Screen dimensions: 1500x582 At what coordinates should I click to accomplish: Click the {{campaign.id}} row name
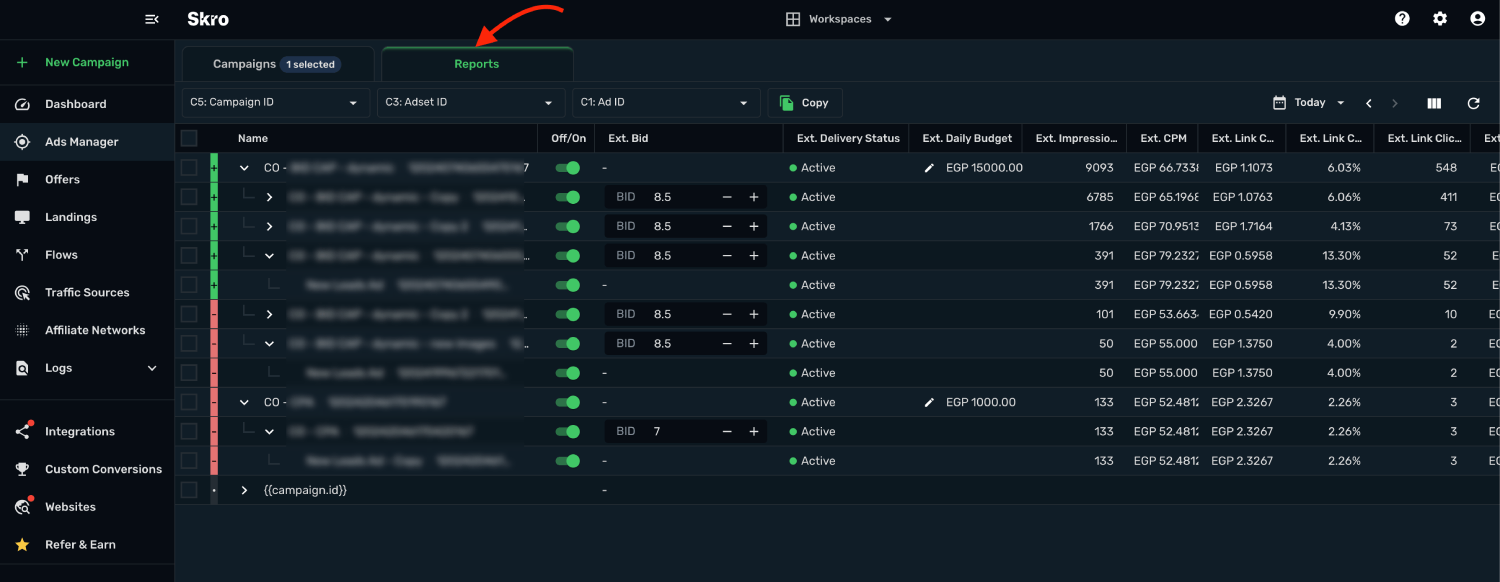305,490
